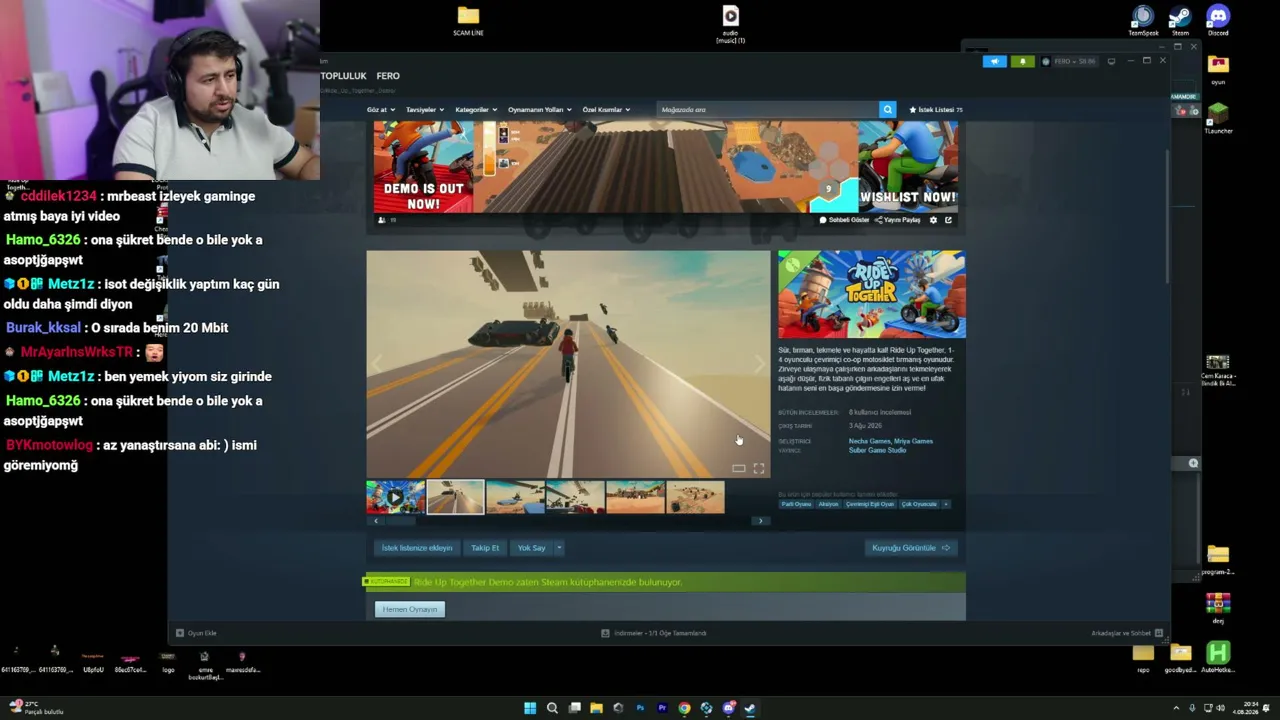
Task: Open the Steam icon on the taskbar
Action: 750,708
